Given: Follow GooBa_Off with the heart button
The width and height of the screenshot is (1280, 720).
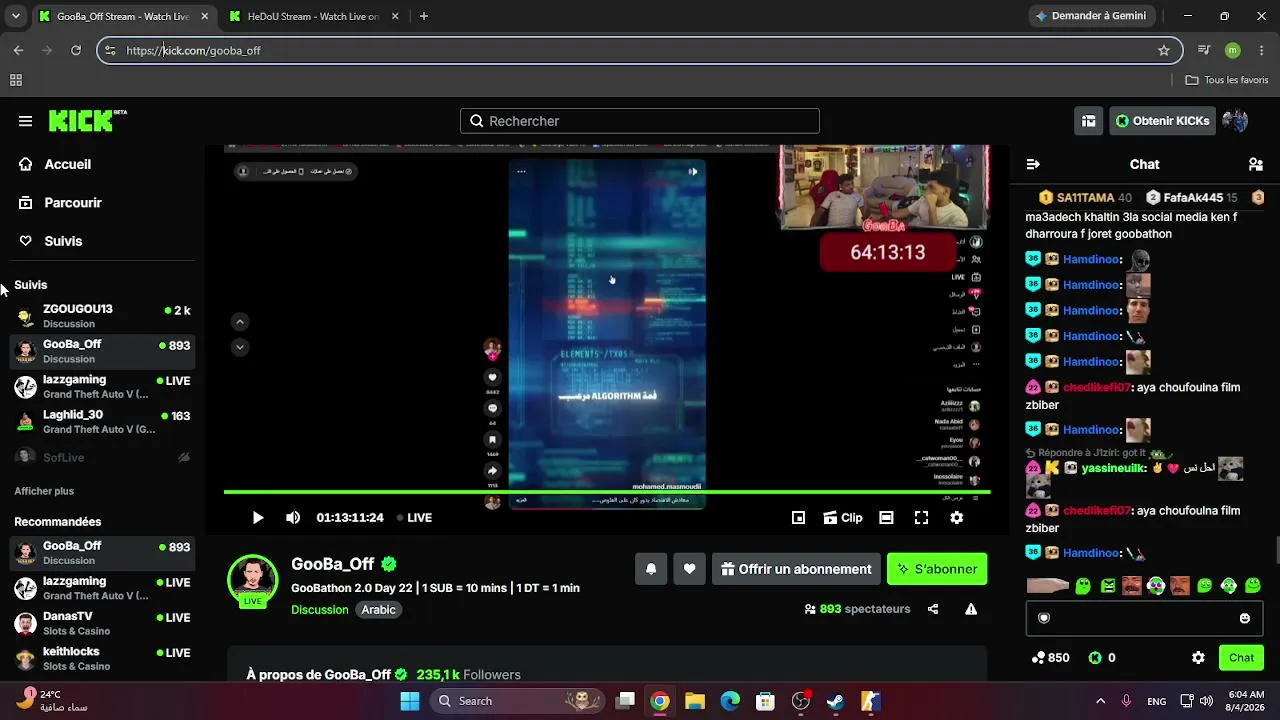Looking at the screenshot, I should pyautogui.click(x=689, y=569).
